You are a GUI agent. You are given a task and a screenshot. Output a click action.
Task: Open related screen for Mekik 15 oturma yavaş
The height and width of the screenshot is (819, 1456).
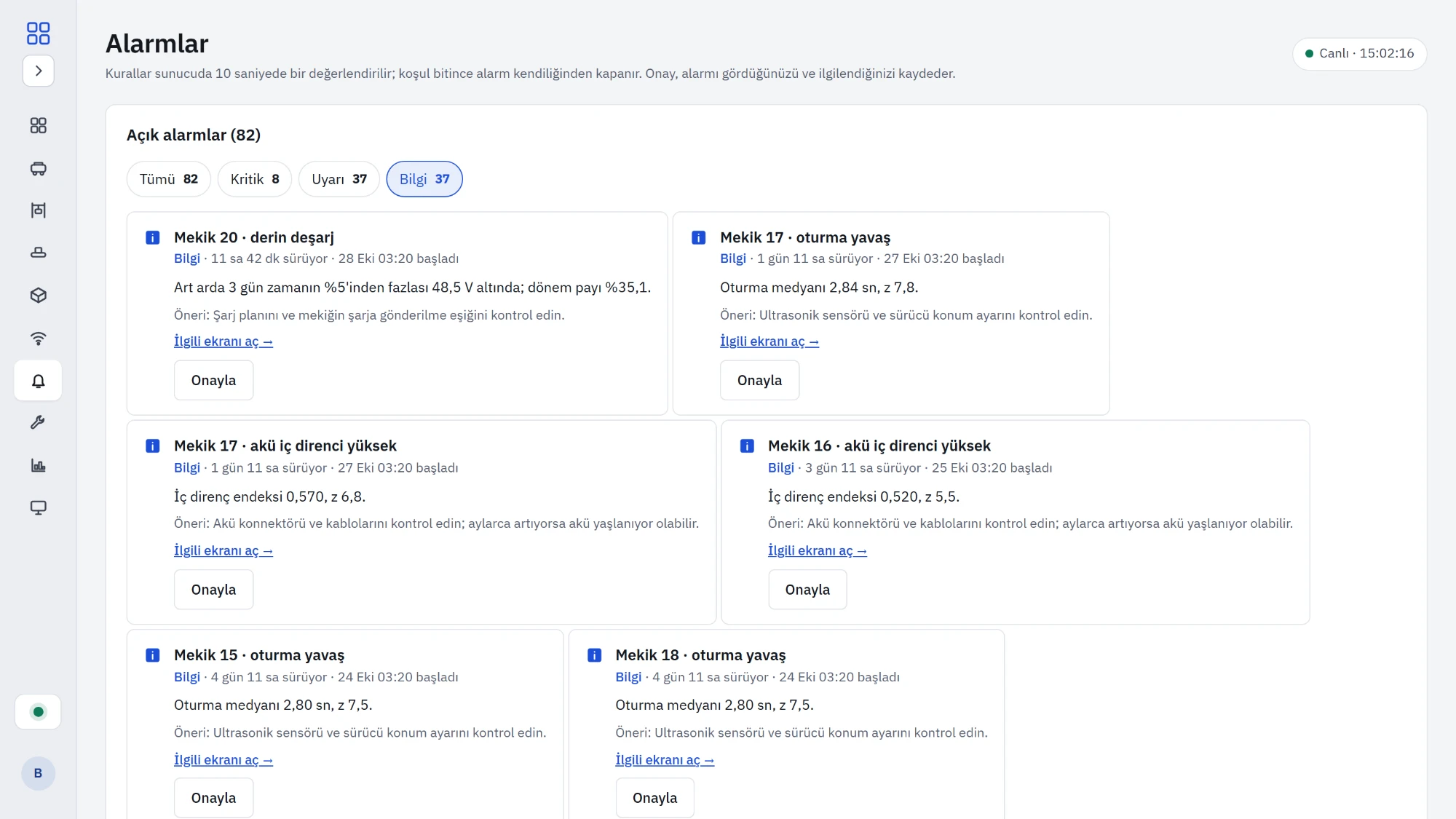(x=223, y=760)
